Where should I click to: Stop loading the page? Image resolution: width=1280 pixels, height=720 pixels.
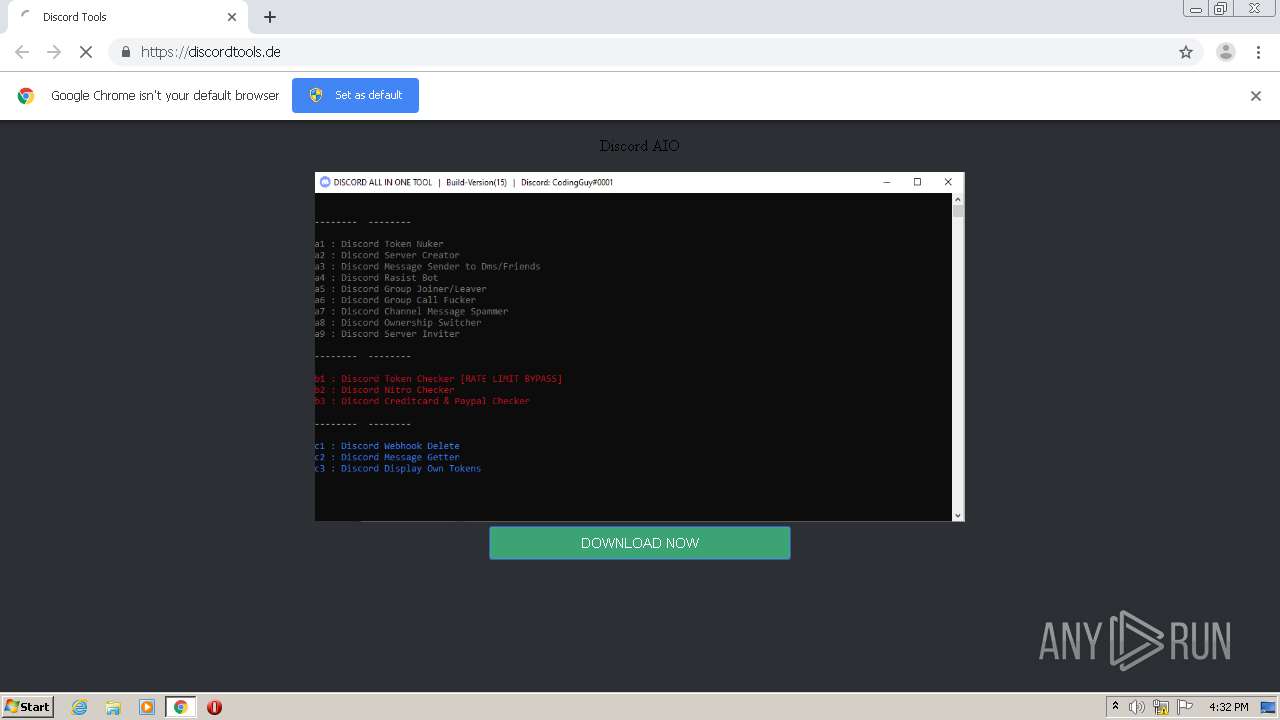tap(86, 52)
